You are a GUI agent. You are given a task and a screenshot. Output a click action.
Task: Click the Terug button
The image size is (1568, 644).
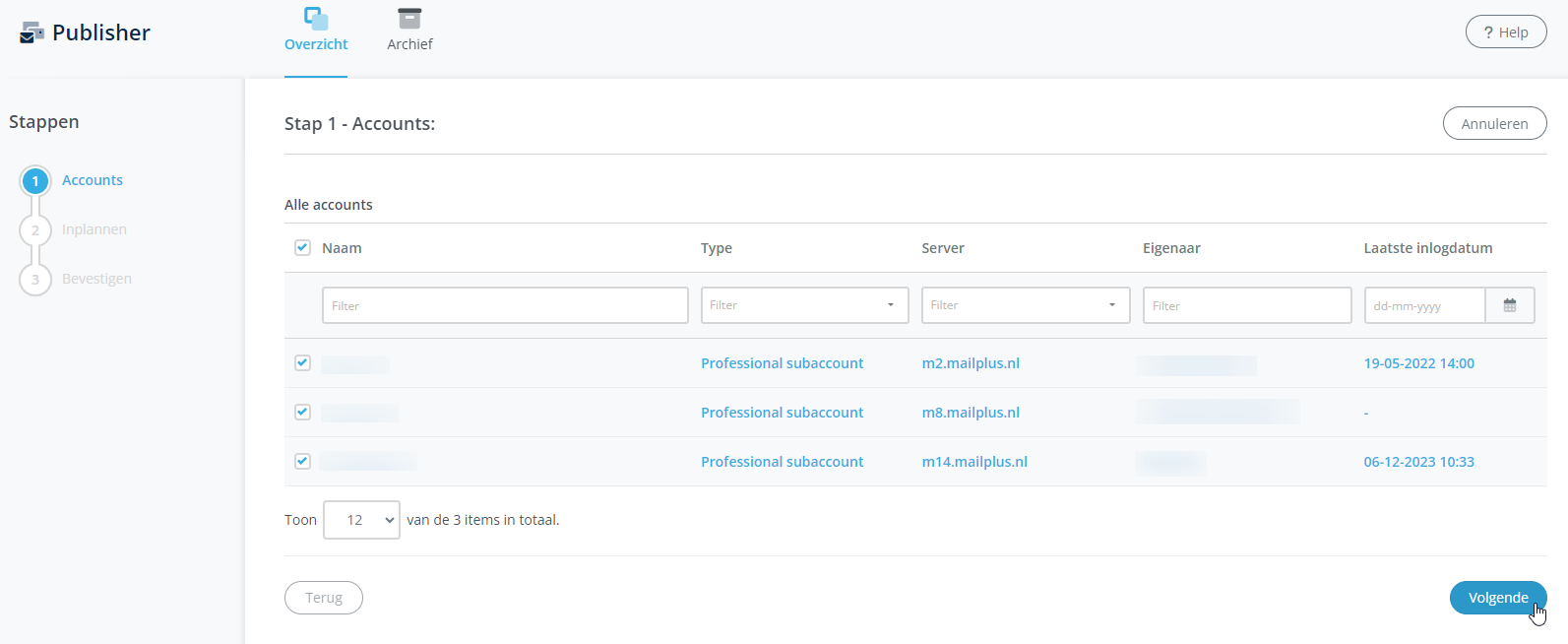click(324, 598)
